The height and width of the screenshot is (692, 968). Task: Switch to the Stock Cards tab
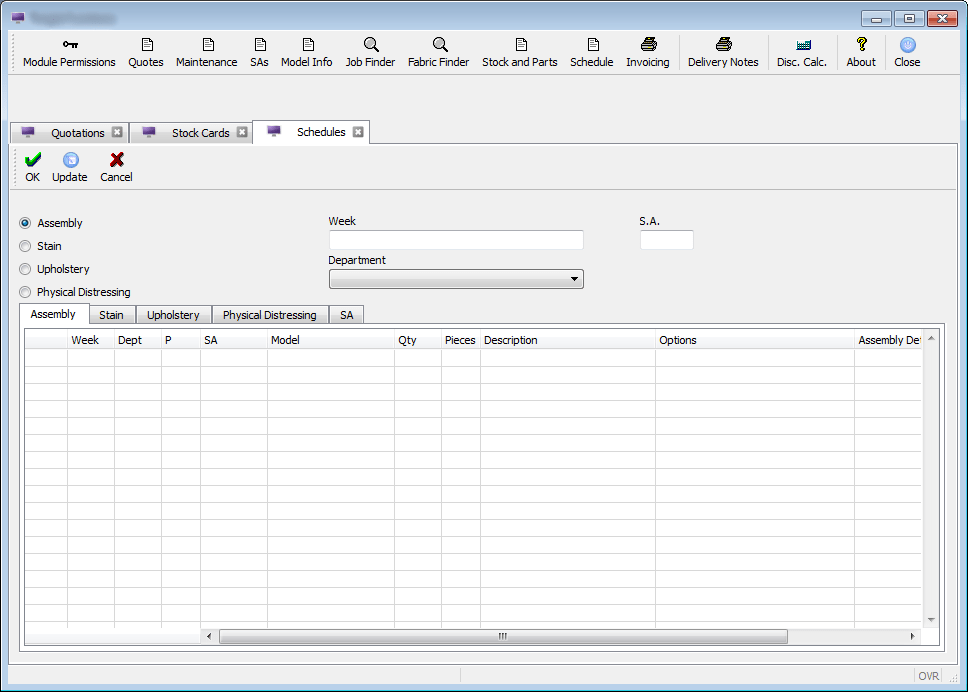[200, 133]
